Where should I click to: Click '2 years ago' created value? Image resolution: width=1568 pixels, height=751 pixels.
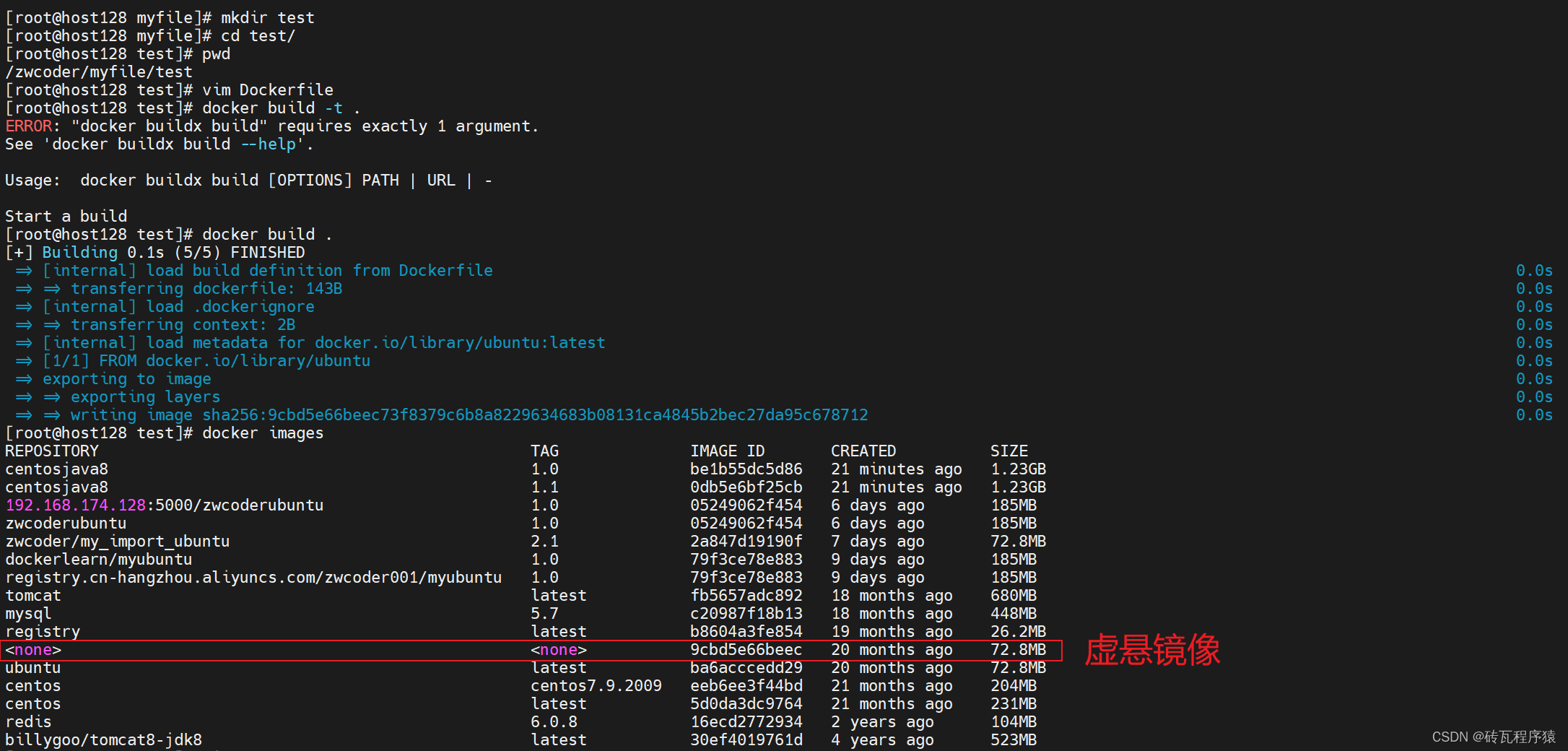point(882,721)
